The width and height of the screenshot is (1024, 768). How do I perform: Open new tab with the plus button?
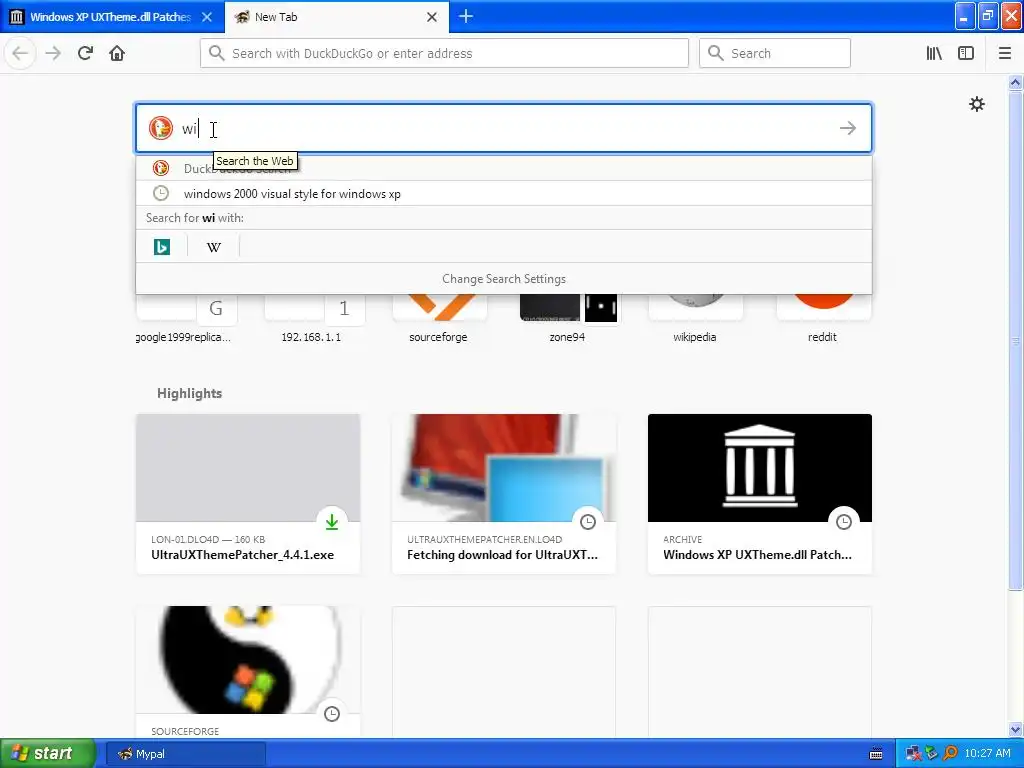466,16
